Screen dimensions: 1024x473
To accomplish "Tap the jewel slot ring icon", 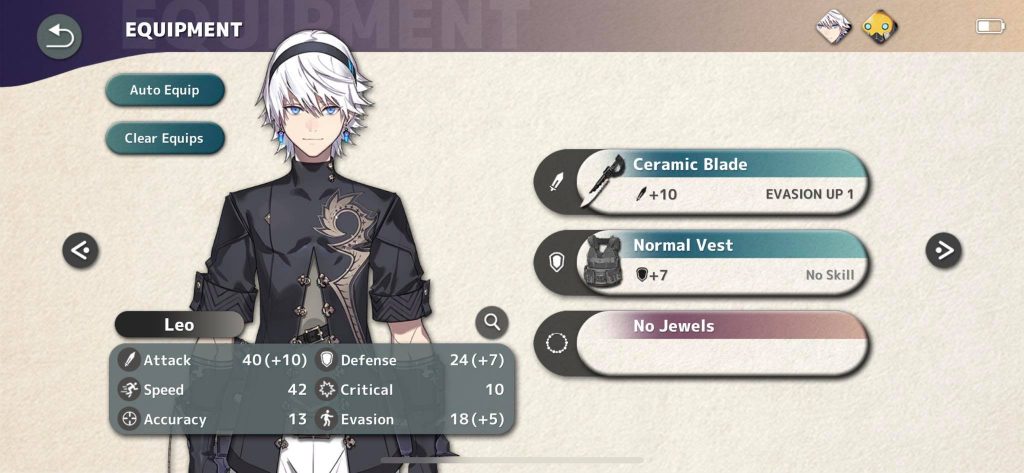I will 556,343.
